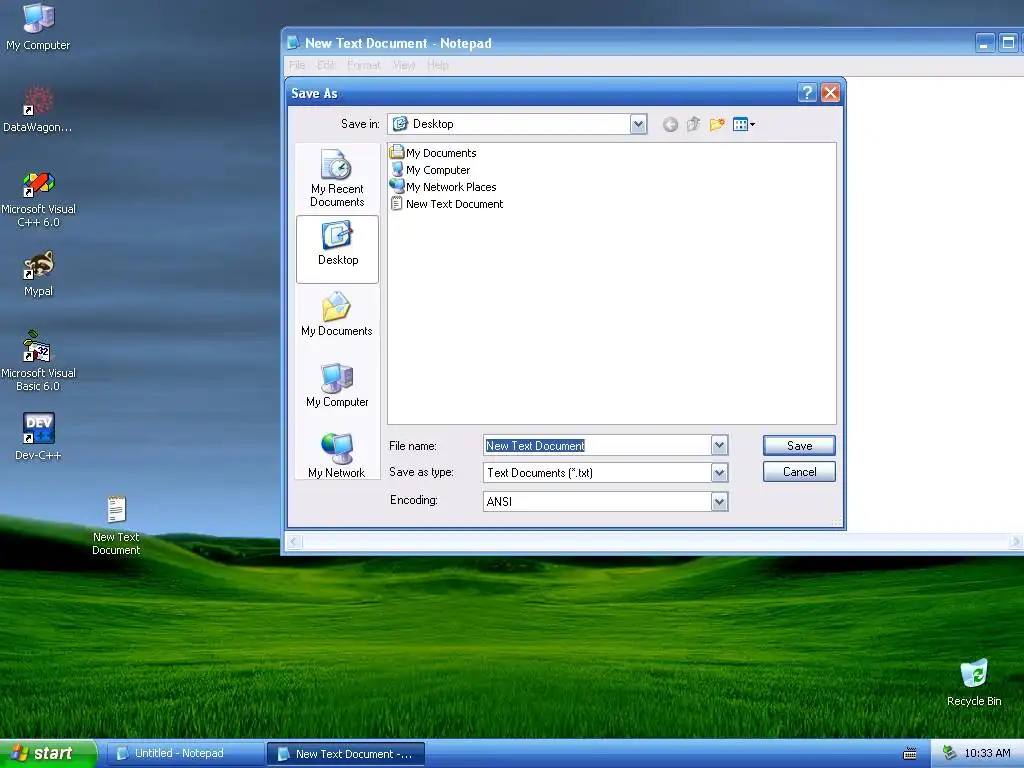Click Notepad horizontal scrollbar left arrow
Image resolution: width=1024 pixels, height=768 pixels.
click(295, 541)
